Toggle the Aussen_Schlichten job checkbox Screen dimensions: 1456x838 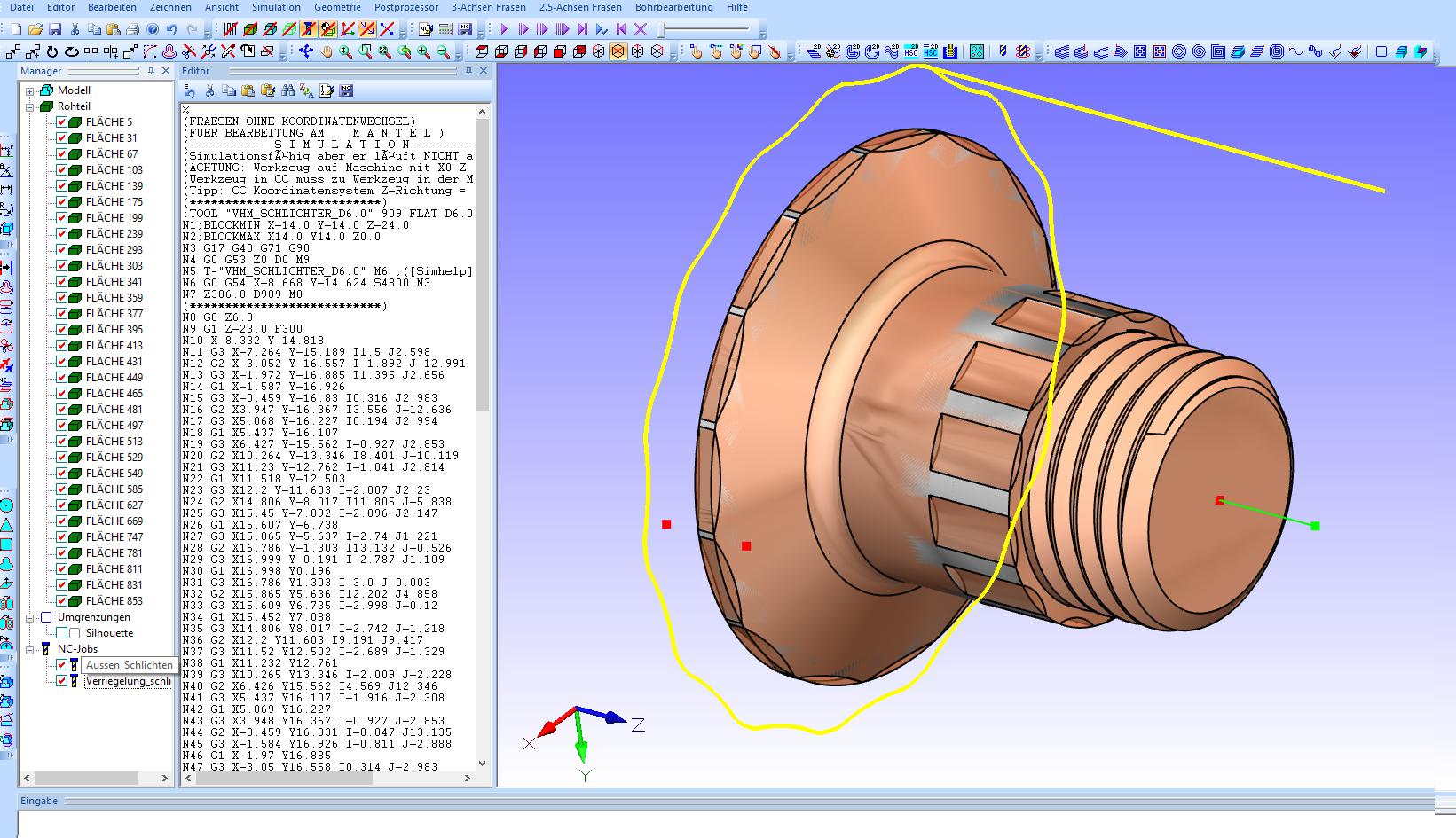click(x=62, y=665)
